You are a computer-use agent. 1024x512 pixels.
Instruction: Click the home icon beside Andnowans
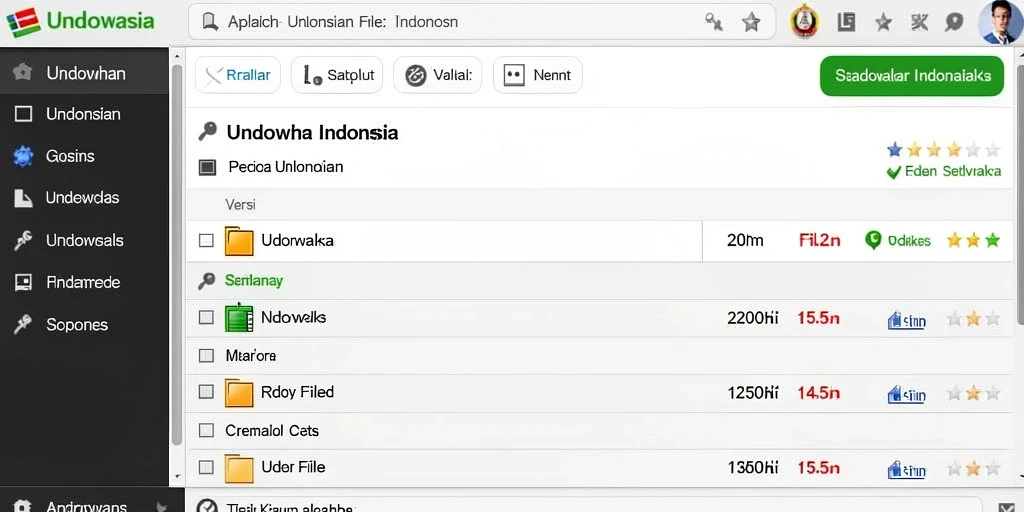point(23,506)
